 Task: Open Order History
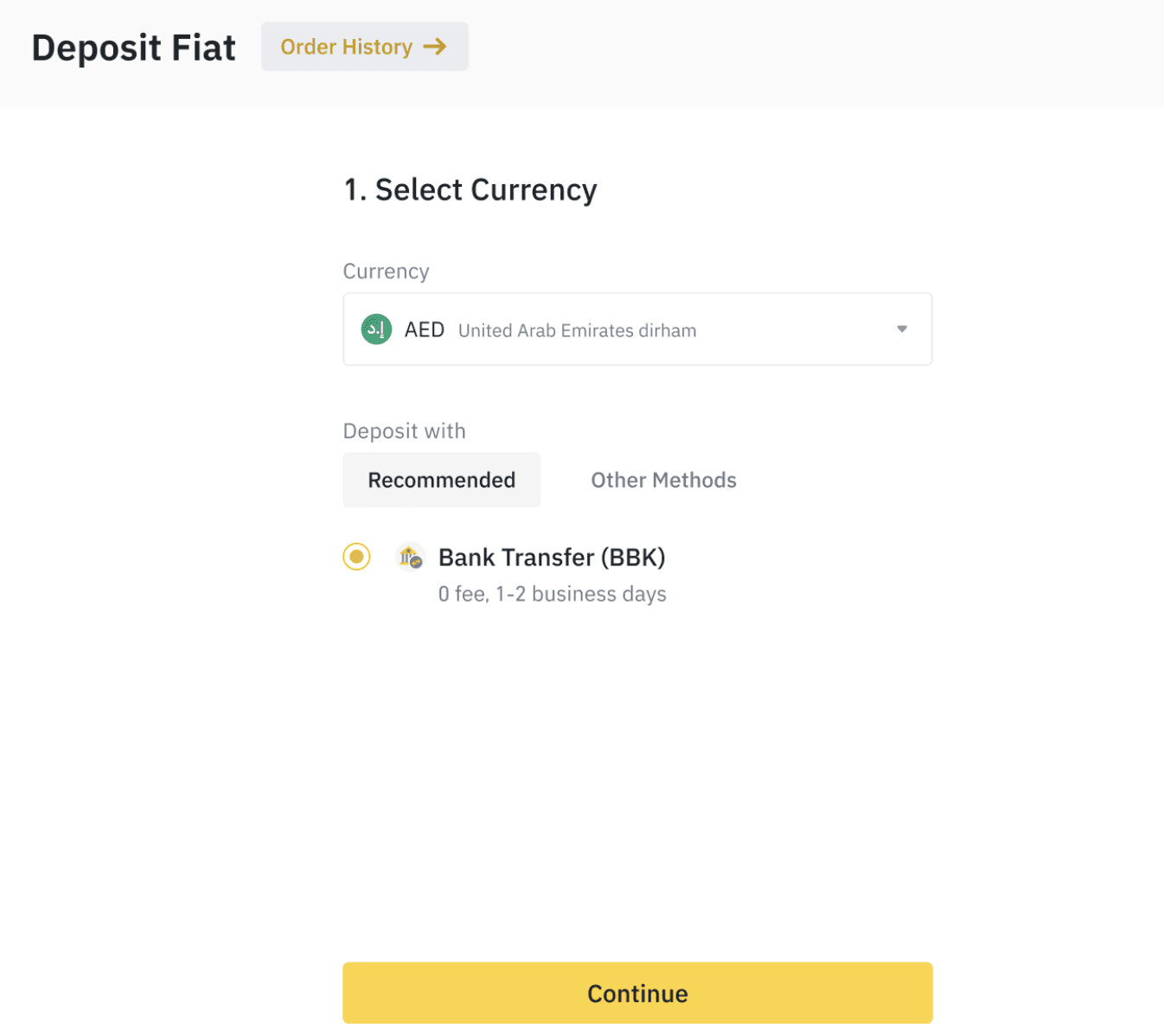coord(364,47)
